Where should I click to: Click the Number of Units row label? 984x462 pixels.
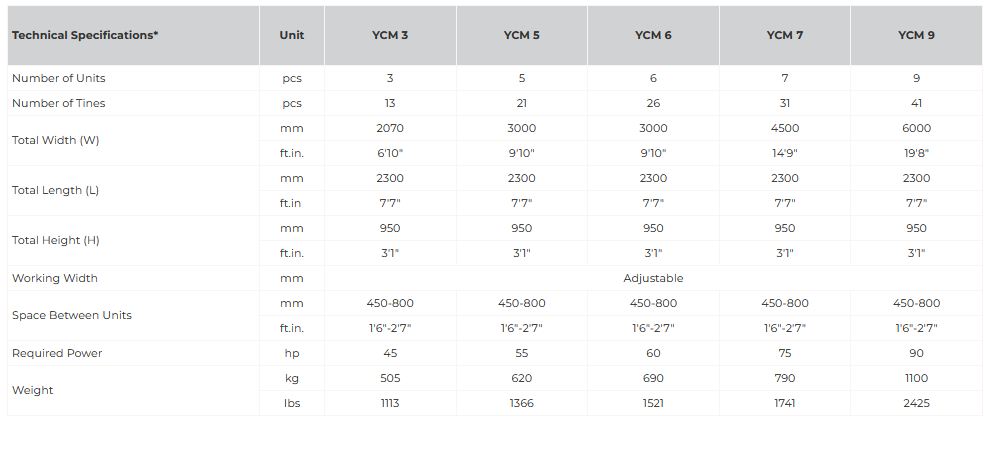58,78
